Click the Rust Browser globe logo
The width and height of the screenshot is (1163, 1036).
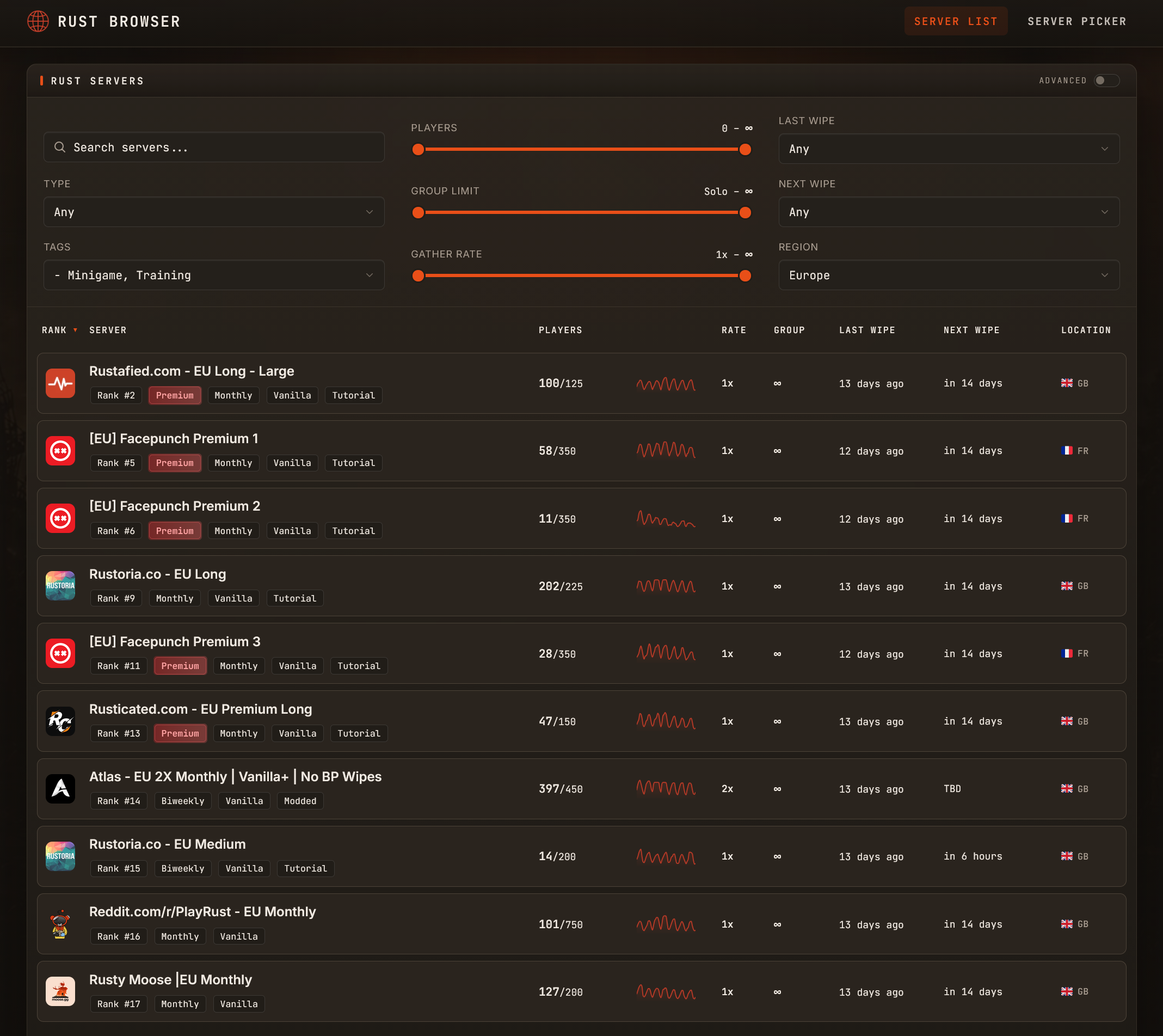coord(38,22)
